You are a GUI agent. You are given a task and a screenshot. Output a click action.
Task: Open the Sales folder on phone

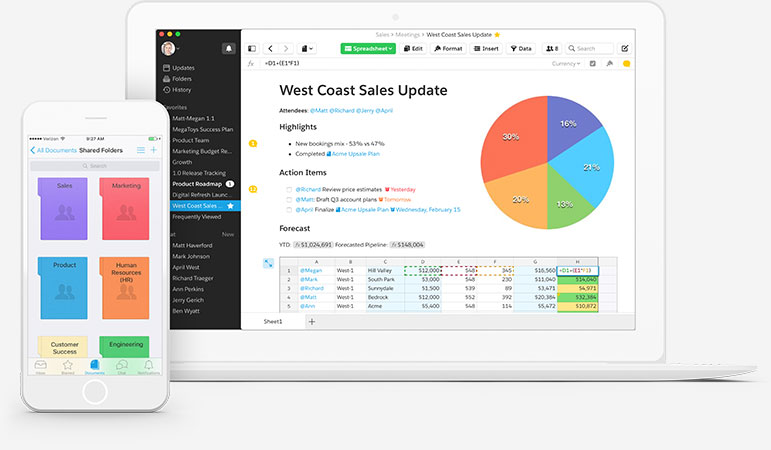pyautogui.click(x=63, y=209)
